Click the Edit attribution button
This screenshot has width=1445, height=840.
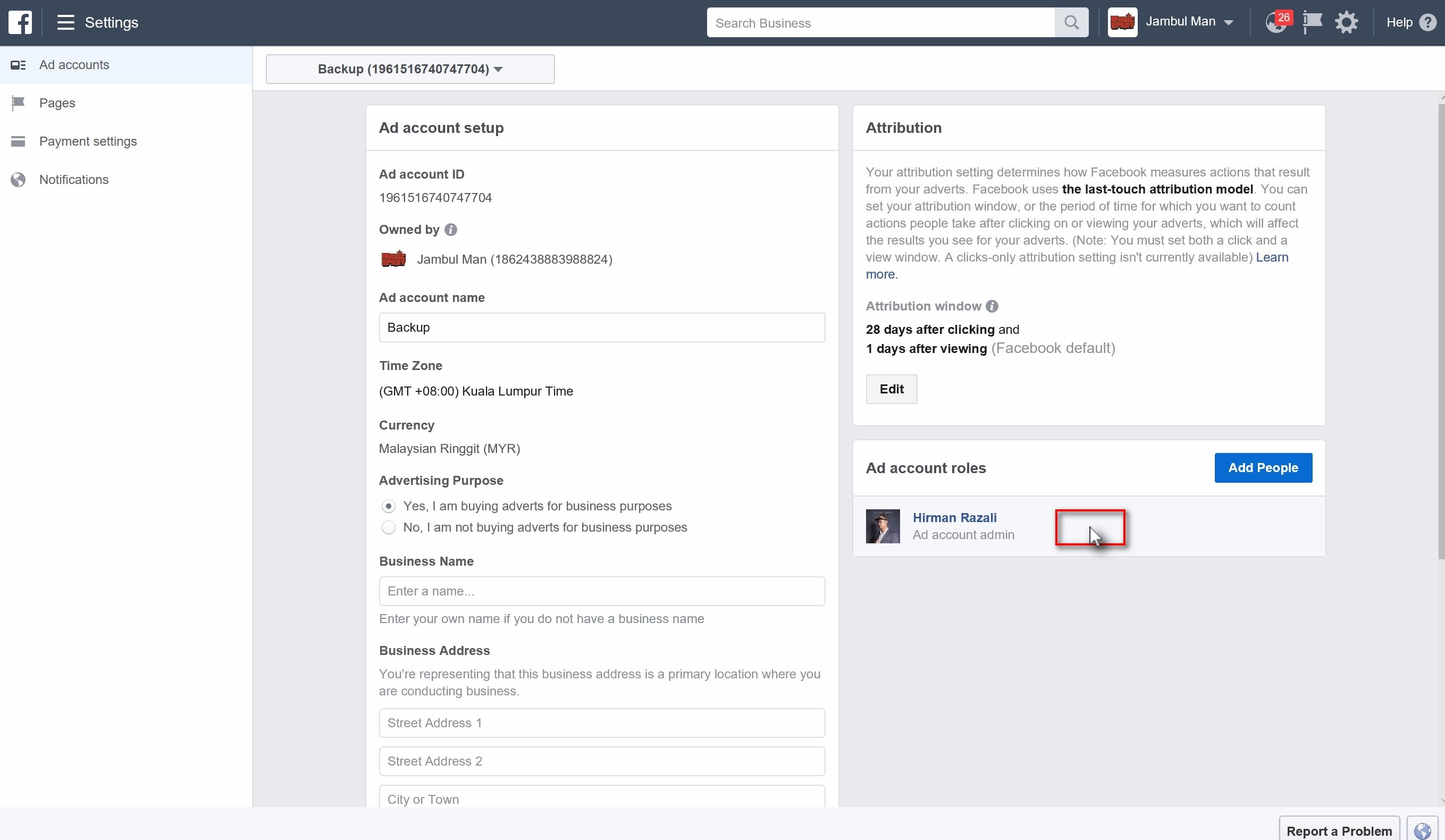click(891, 389)
